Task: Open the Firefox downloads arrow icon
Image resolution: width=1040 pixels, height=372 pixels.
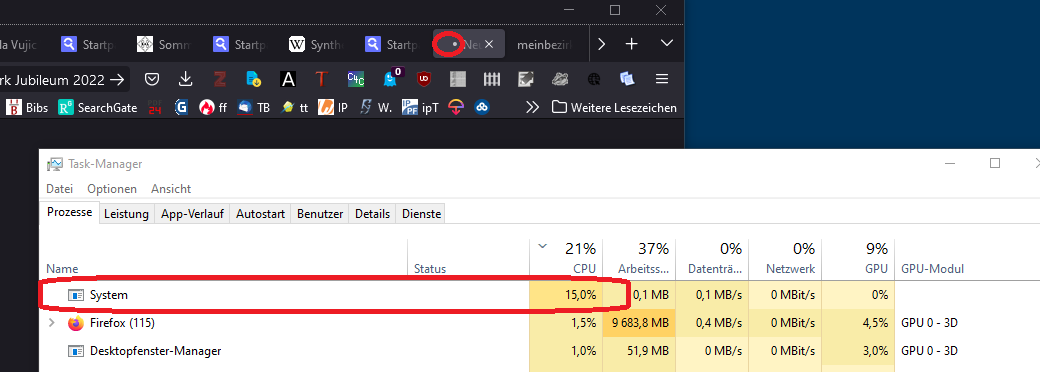Action: 186,80
